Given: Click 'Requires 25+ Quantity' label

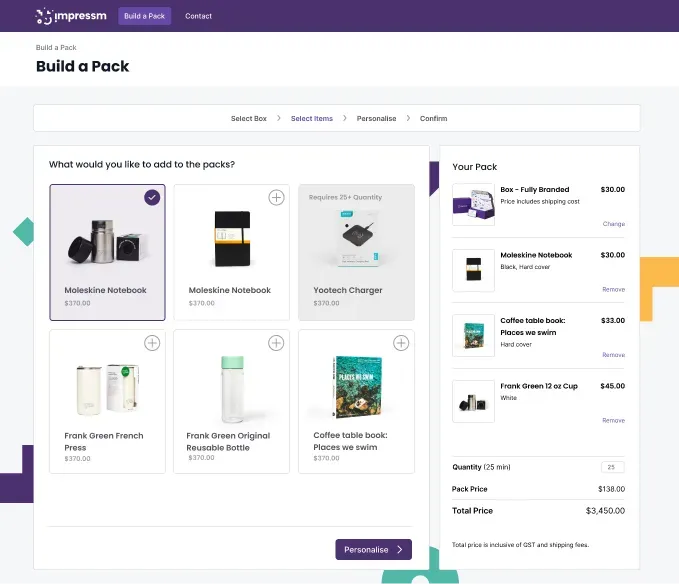Looking at the screenshot, I should coord(345,197).
